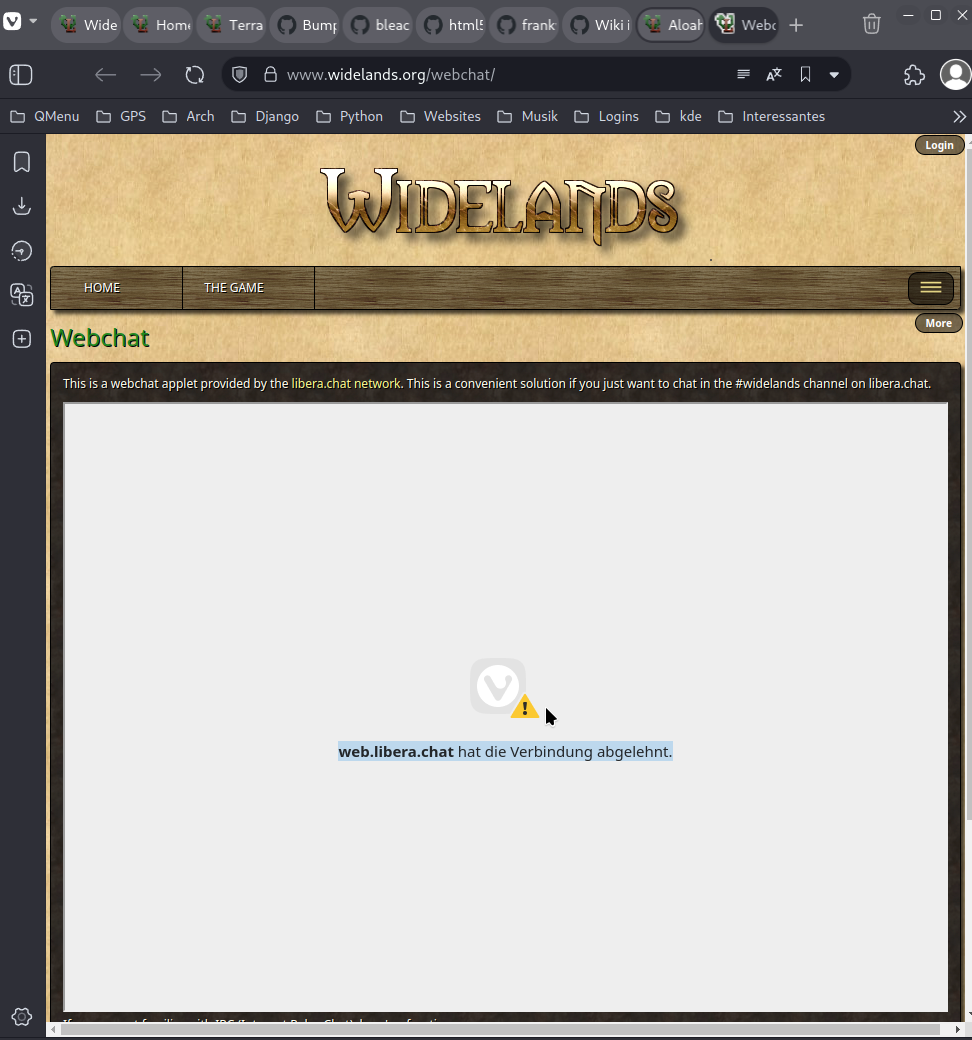The image size is (972, 1040).
Task: Open the Arch bookmark folder
Action: tap(188, 117)
